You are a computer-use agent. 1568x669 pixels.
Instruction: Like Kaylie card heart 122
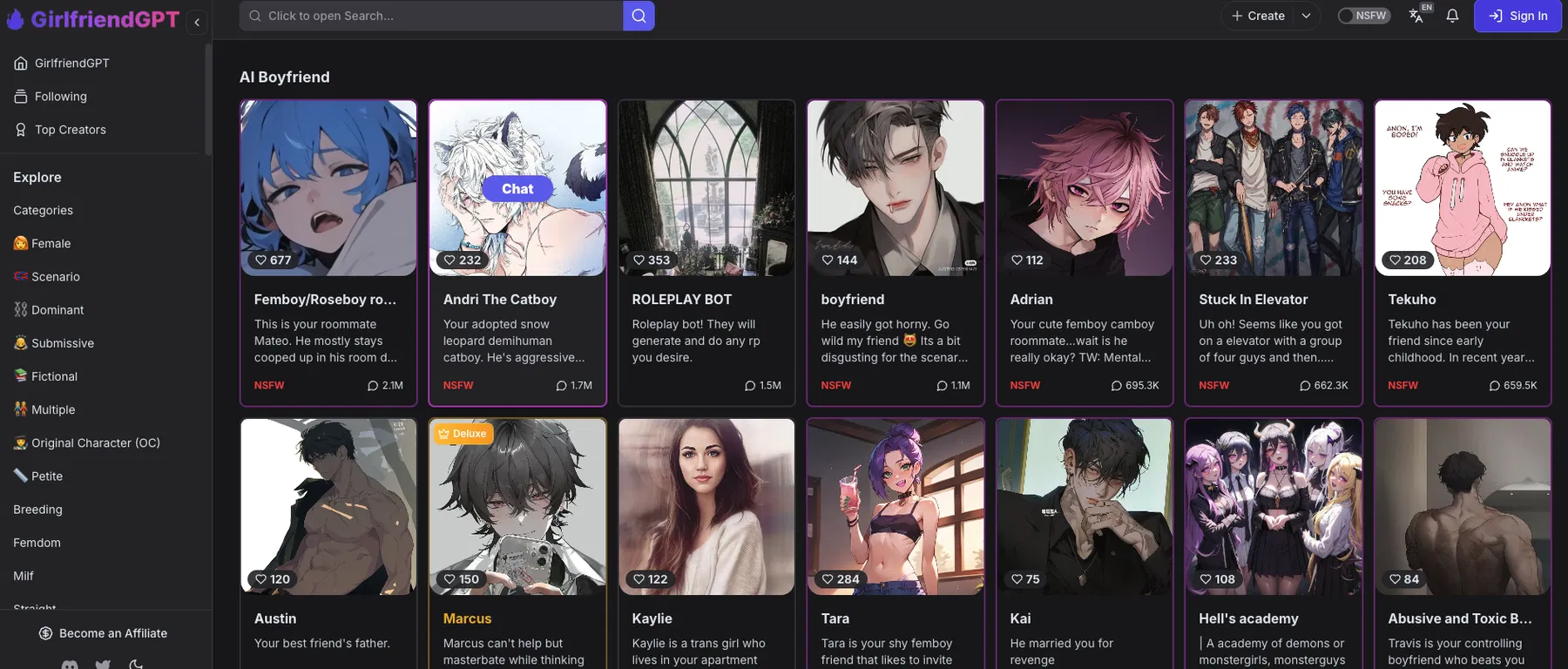(650, 578)
